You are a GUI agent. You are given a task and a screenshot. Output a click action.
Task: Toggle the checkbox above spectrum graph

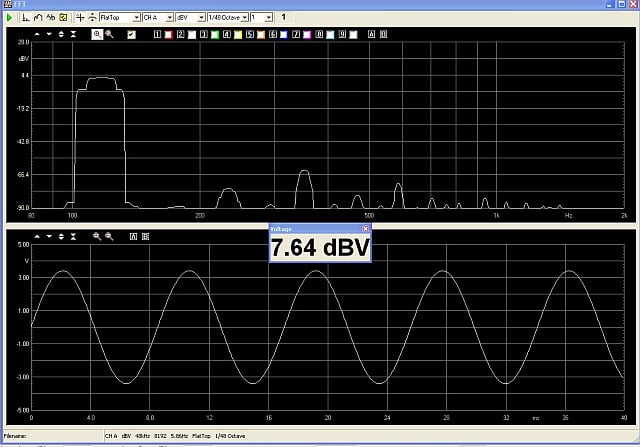click(x=131, y=34)
